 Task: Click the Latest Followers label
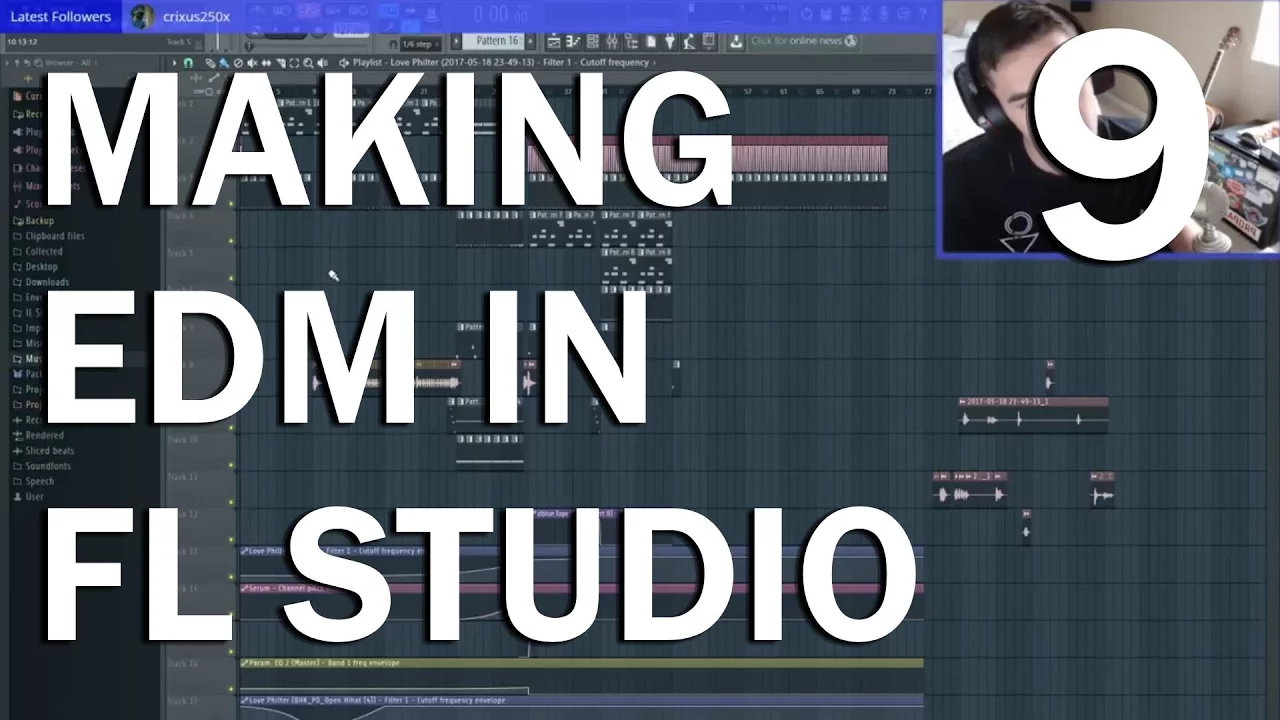click(60, 16)
